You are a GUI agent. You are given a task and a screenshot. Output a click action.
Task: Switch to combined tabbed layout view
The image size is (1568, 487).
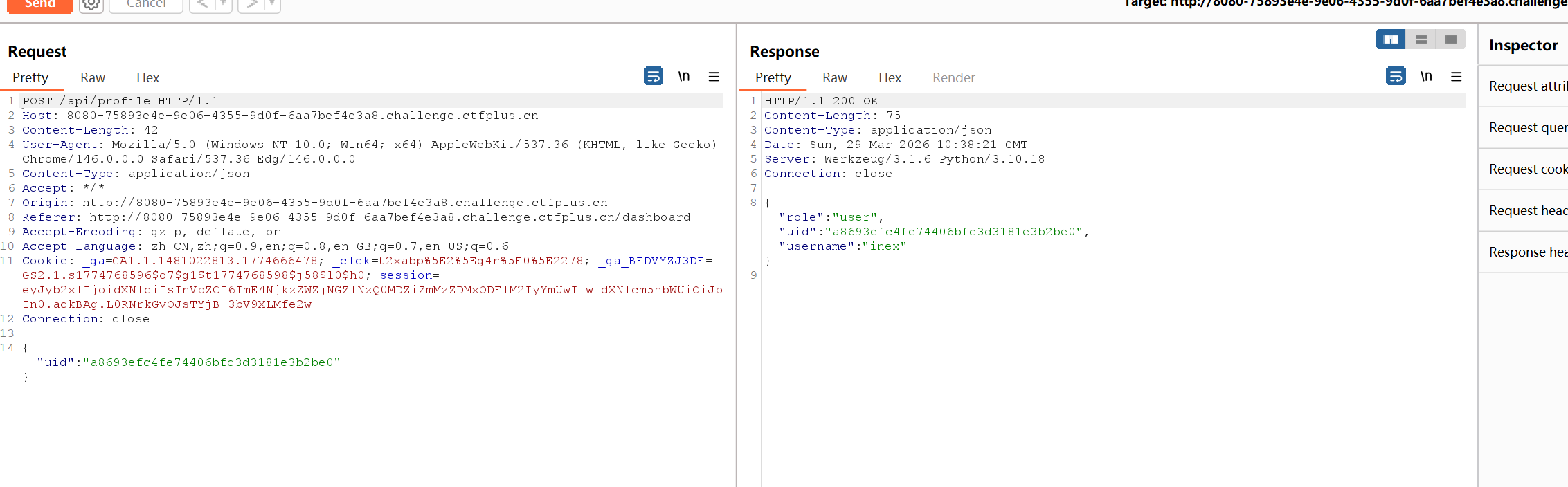click(1451, 39)
